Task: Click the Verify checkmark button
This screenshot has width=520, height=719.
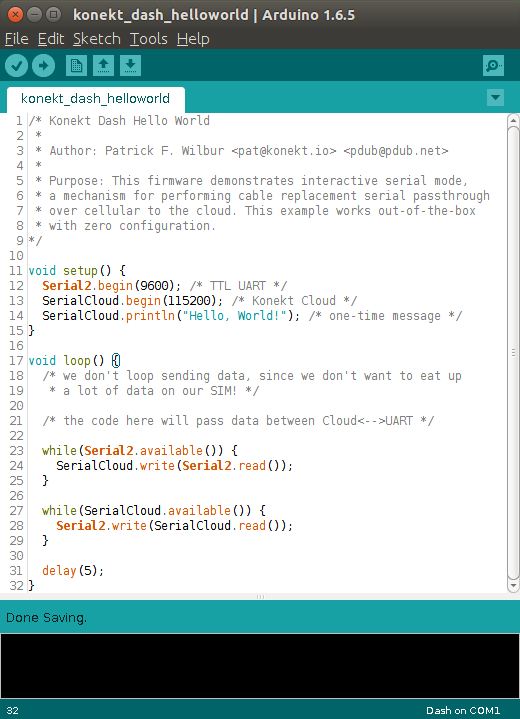Action: [x=17, y=66]
